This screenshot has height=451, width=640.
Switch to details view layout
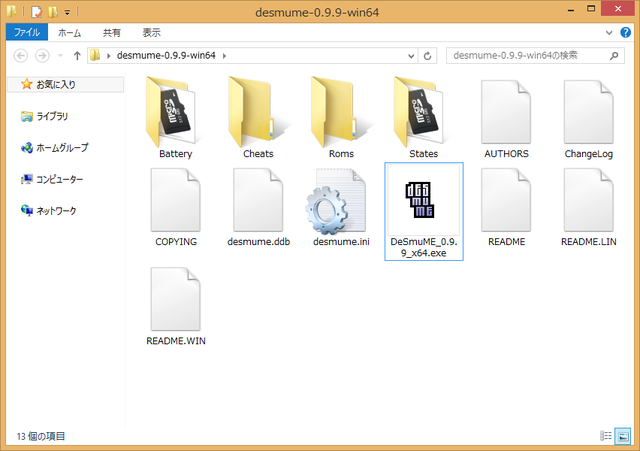606,436
